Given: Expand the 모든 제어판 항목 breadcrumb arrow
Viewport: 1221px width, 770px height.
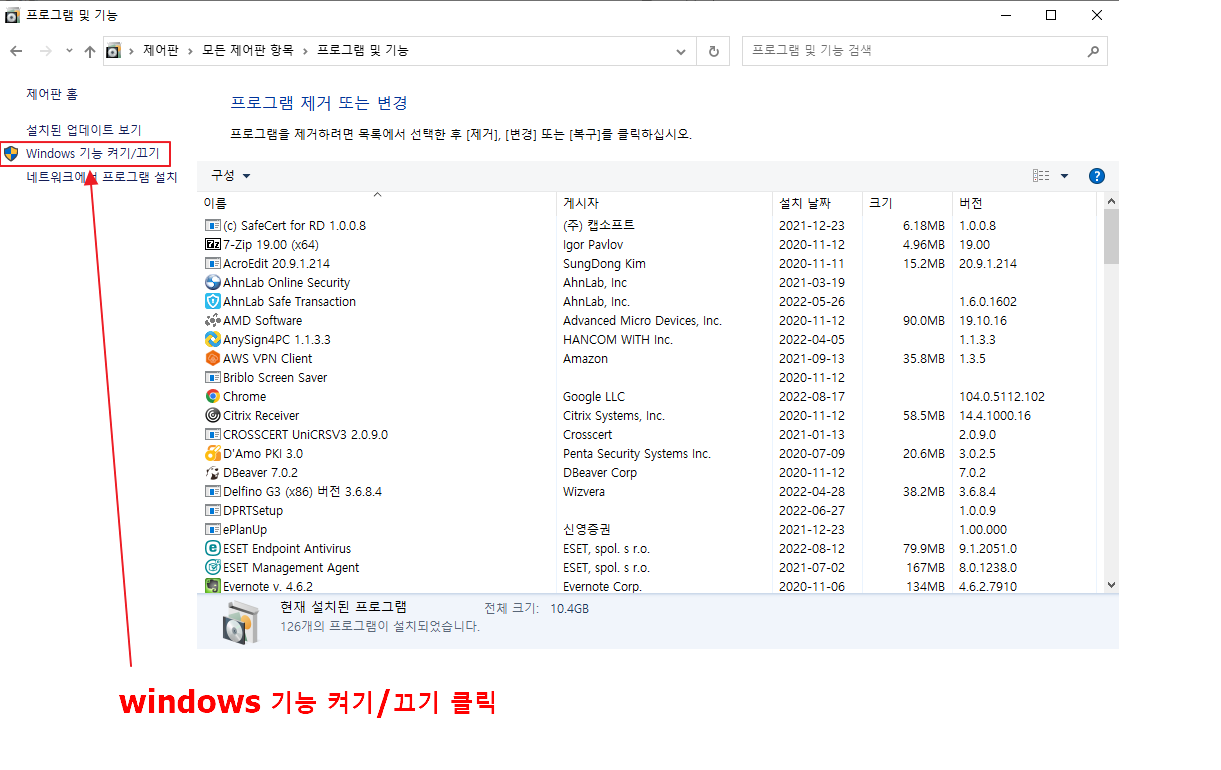Looking at the screenshot, I should click(304, 50).
